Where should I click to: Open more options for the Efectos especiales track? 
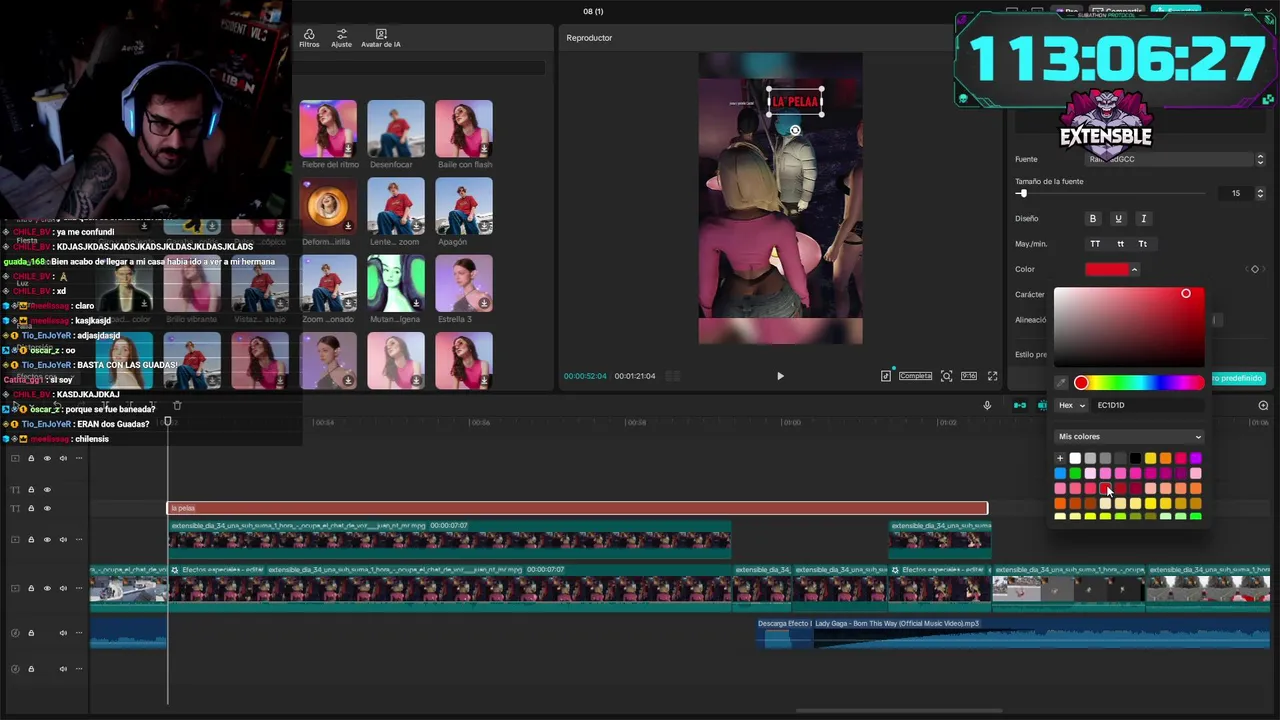click(x=78, y=588)
